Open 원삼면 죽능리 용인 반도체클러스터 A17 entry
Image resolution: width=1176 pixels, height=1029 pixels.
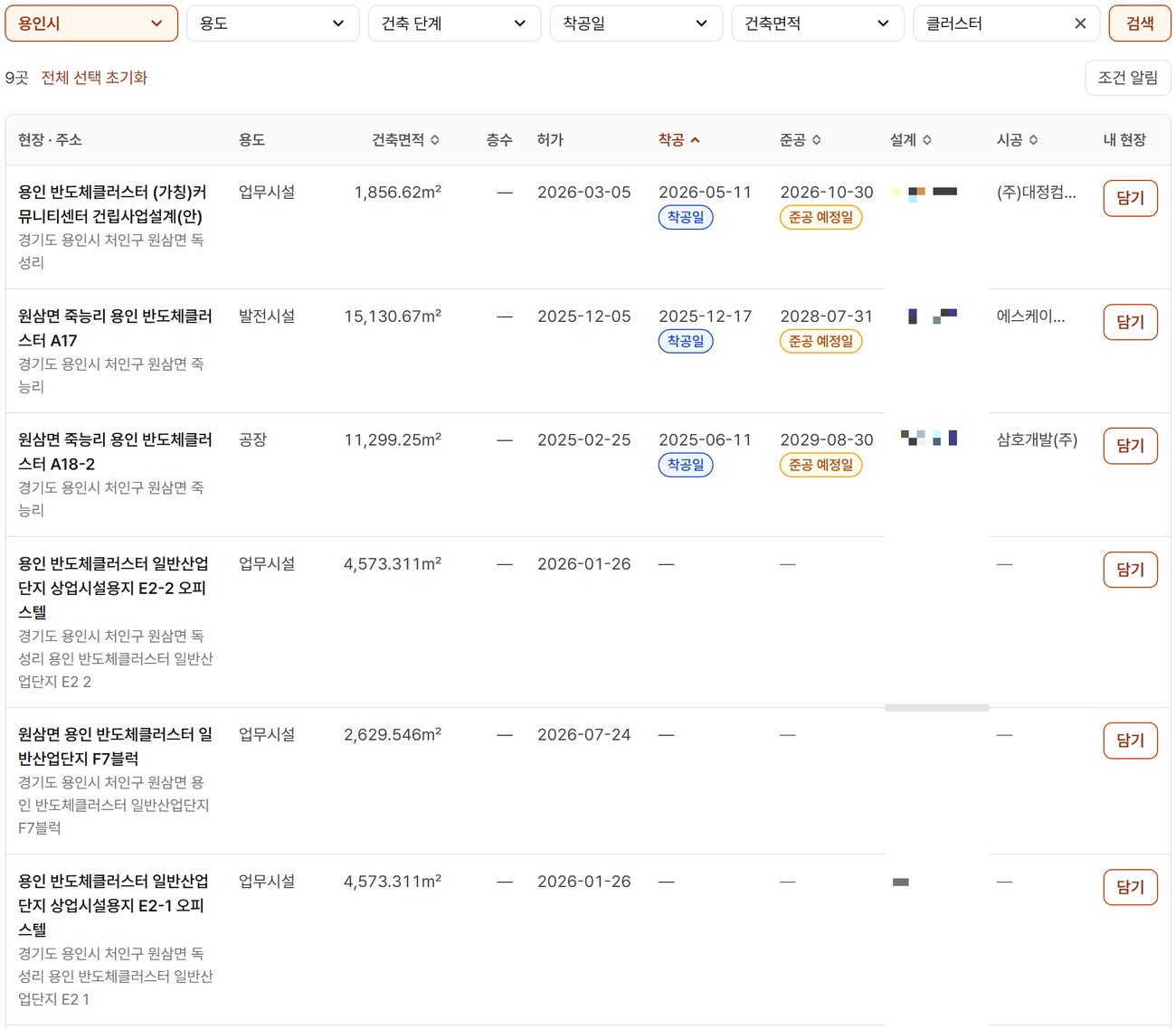click(x=115, y=328)
